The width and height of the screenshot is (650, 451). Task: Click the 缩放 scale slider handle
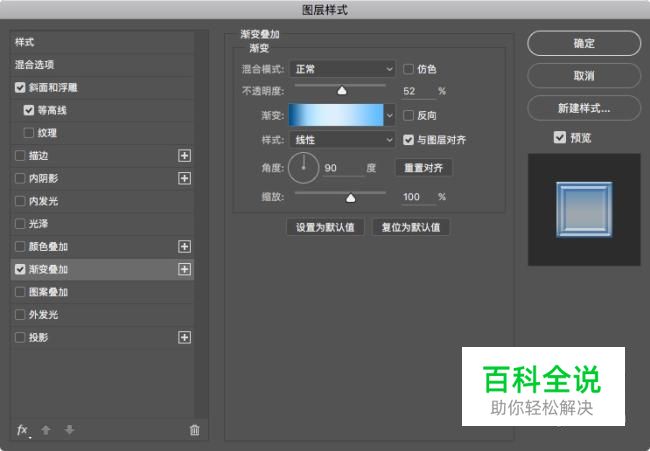point(351,198)
